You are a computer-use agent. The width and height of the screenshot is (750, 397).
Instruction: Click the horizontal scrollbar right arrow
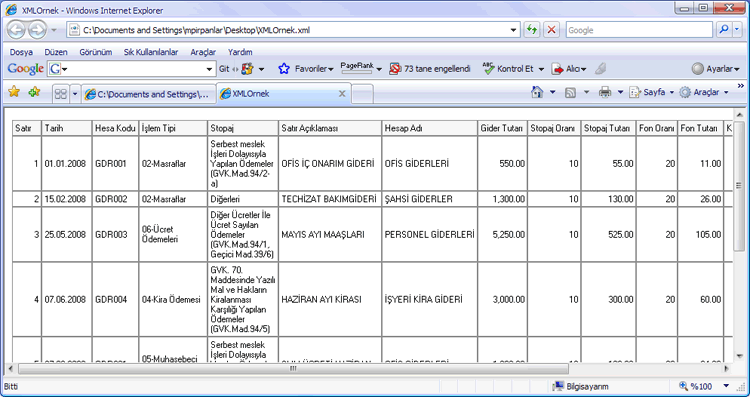[727, 369]
